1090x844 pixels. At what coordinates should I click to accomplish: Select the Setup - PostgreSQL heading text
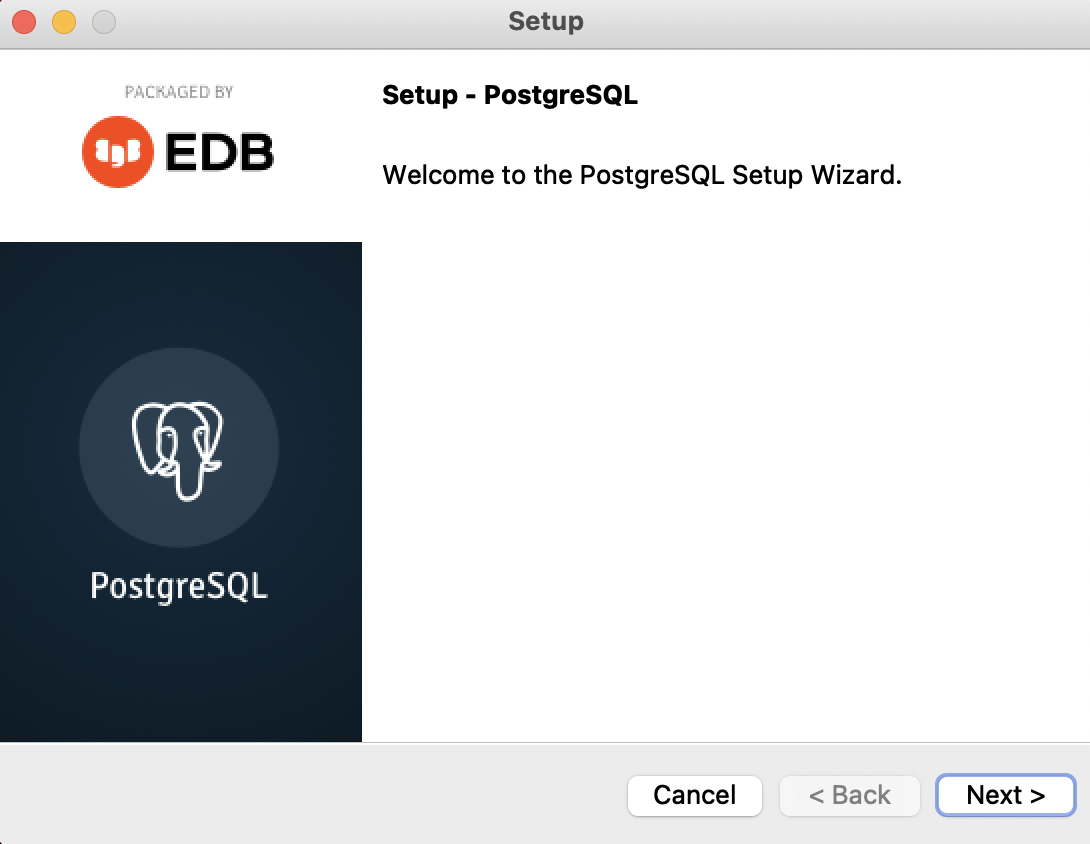(510, 95)
